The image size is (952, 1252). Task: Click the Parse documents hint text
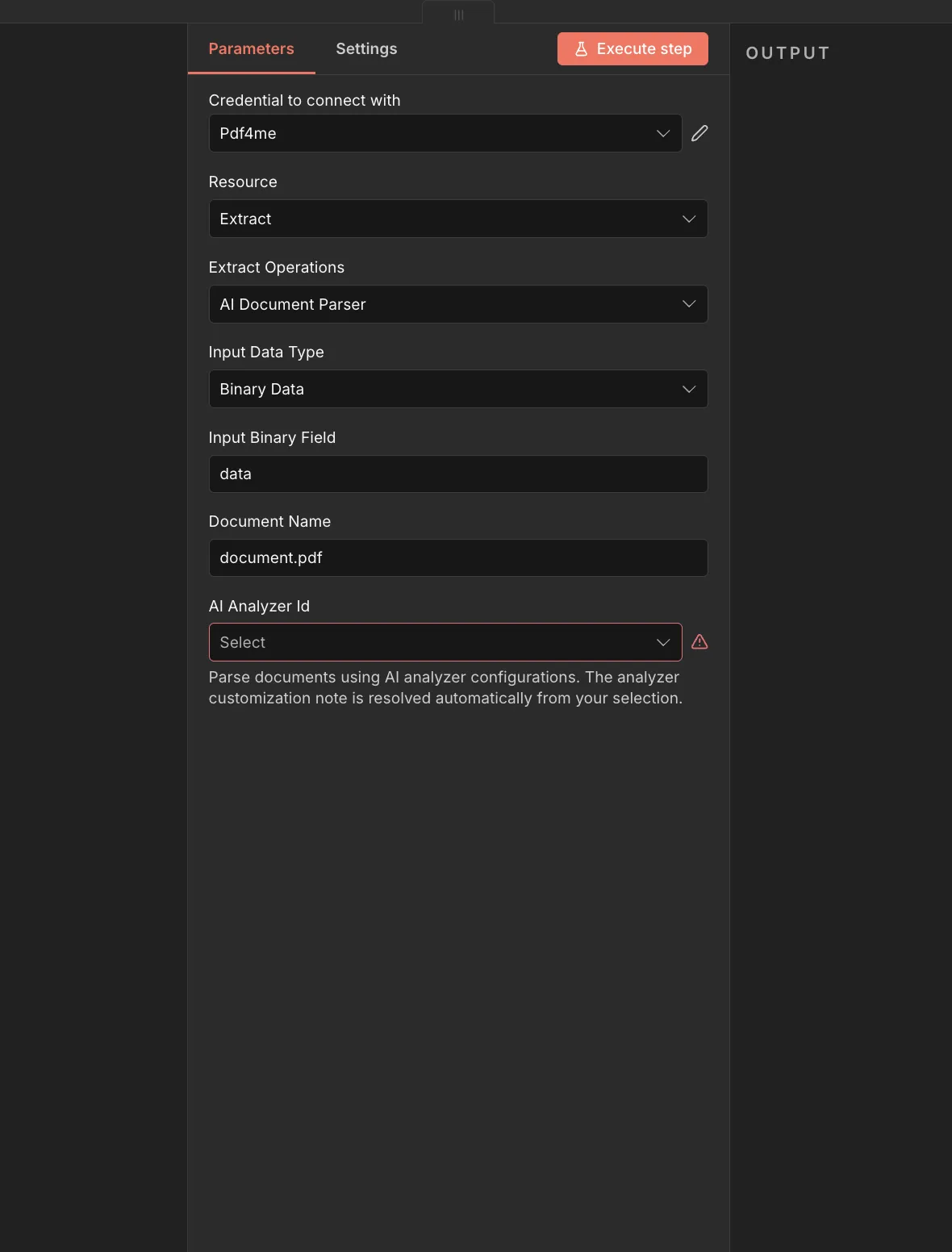click(x=445, y=687)
